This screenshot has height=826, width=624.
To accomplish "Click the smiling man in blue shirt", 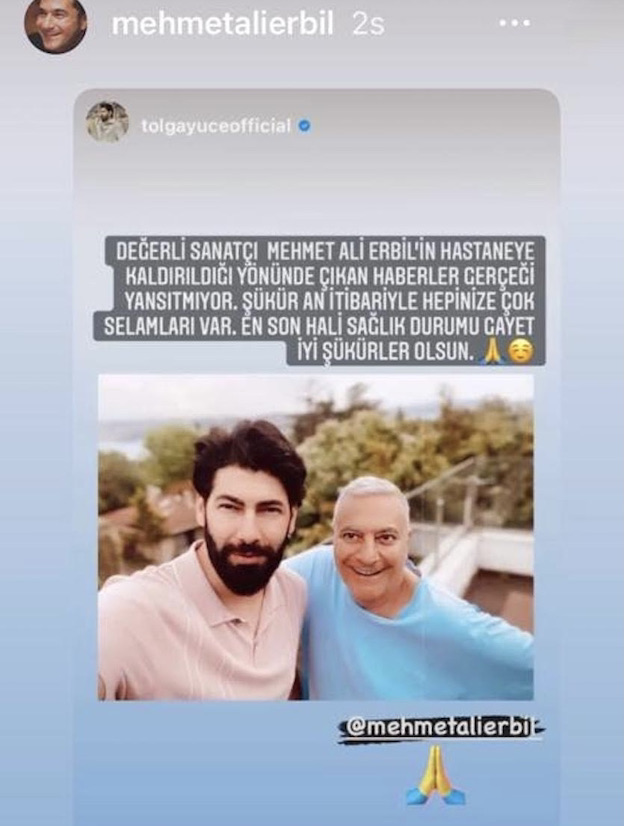I will pyautogui.click(x=405, y=590).
